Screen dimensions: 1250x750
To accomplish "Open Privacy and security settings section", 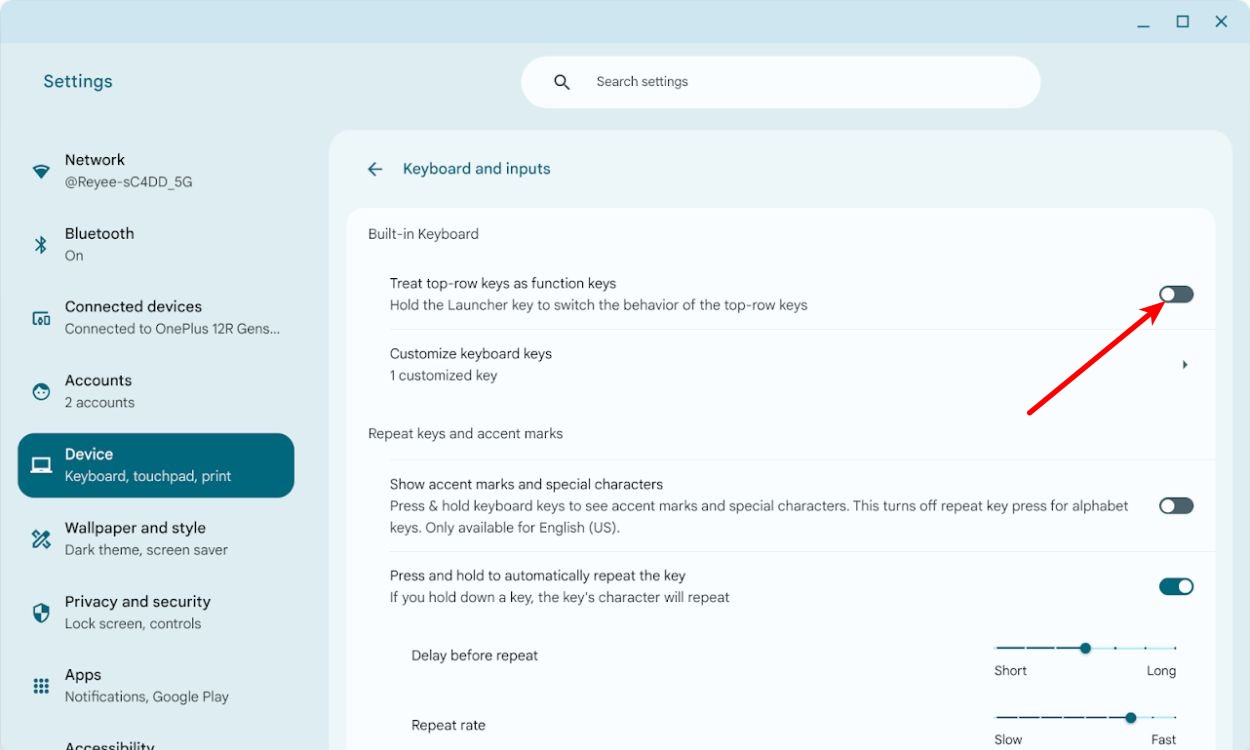I will click(137, 612).
